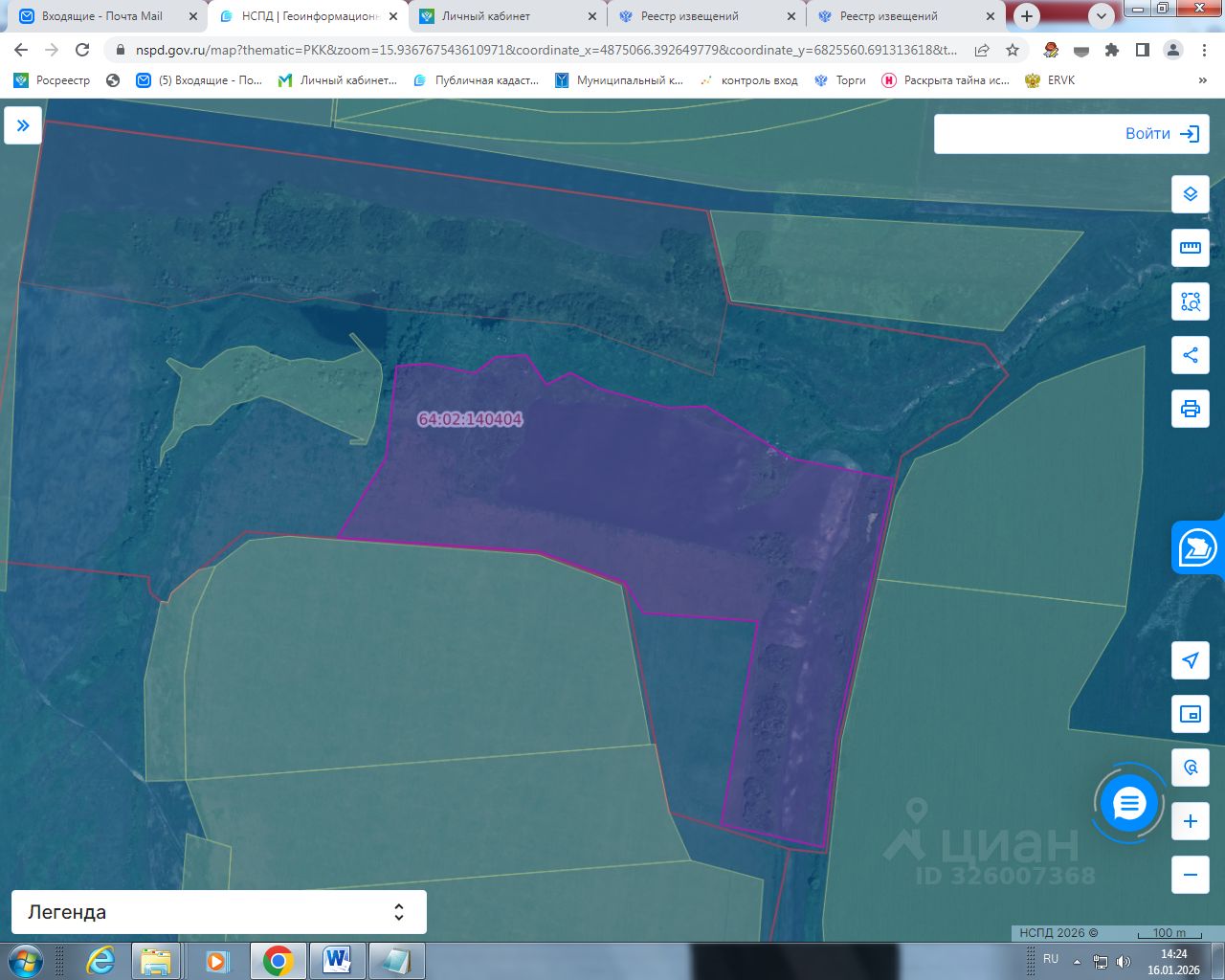This screenshot has width=1225, height=980.
Task: Open the Торги bookmark
Action: click(x=839, y=80)
